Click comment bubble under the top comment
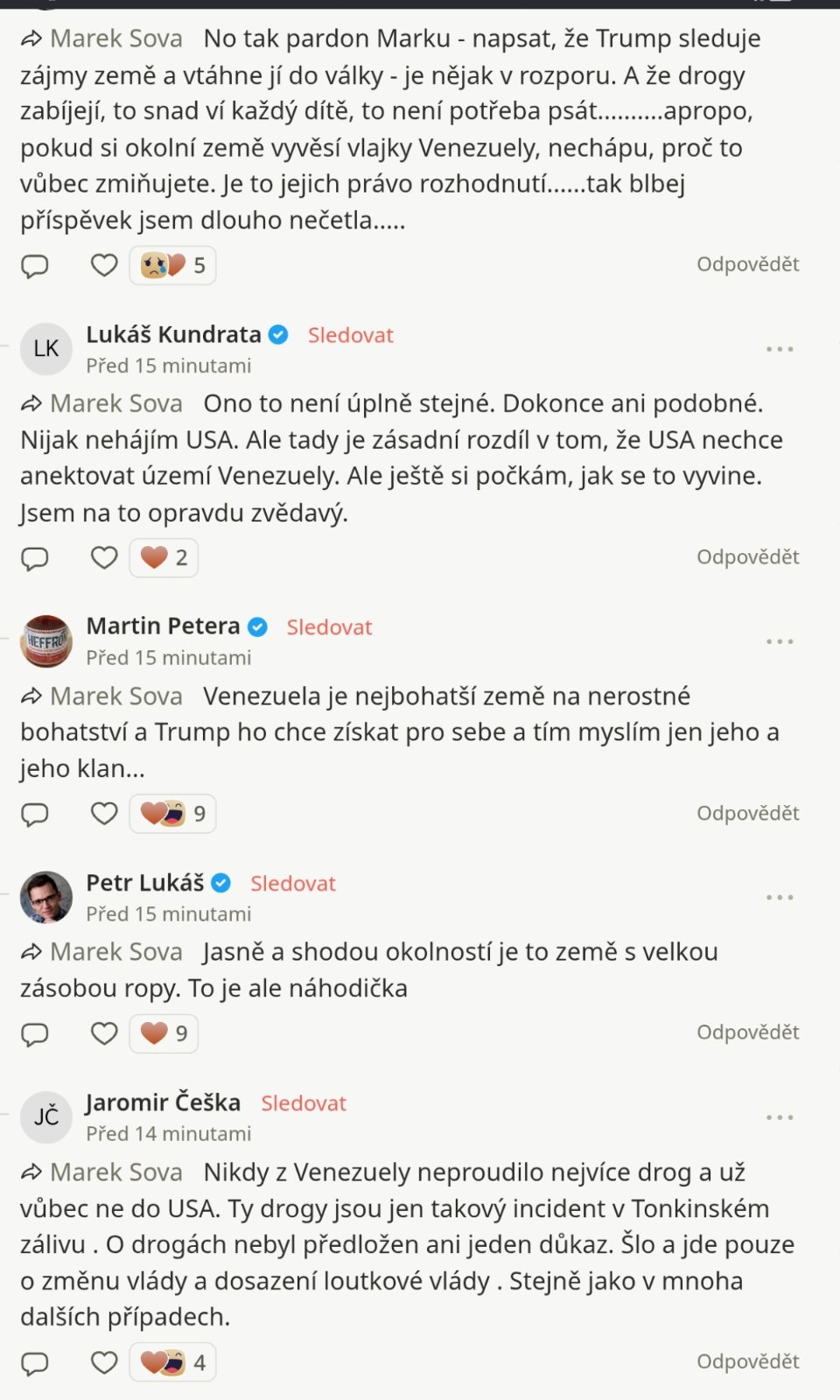 point(35,265)
